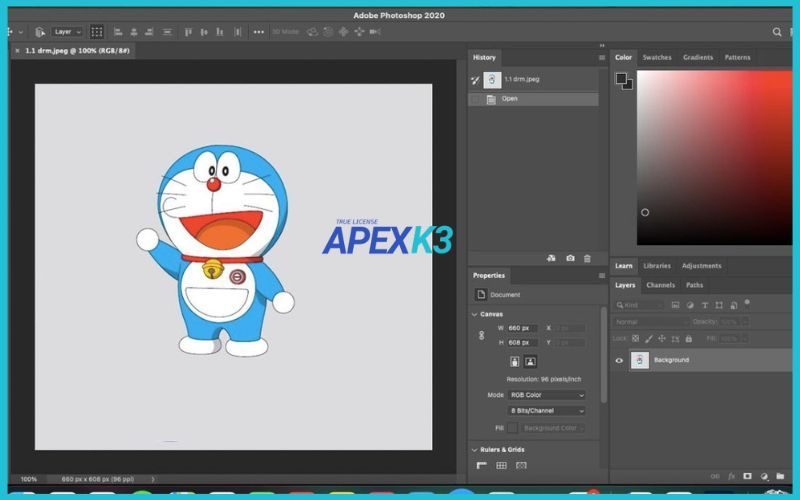Select the Open history state
Image resolution: width=800 pixels, height=500 pixels.
(x=533, y=99)
